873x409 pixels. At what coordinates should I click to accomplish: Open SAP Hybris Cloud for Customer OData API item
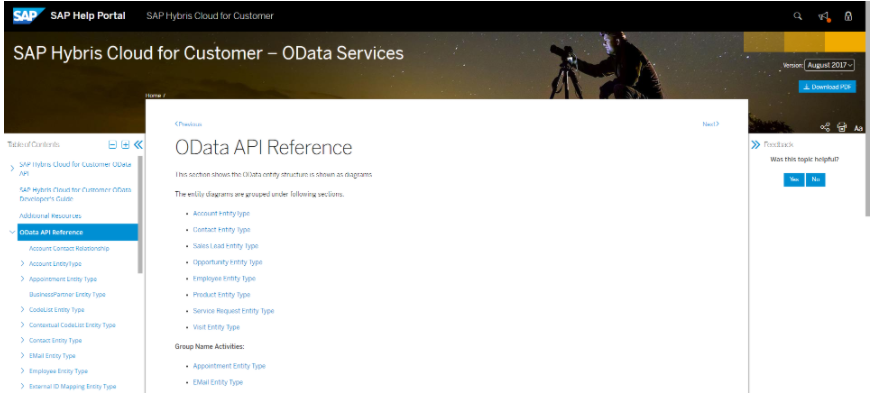tap(75, 169)
